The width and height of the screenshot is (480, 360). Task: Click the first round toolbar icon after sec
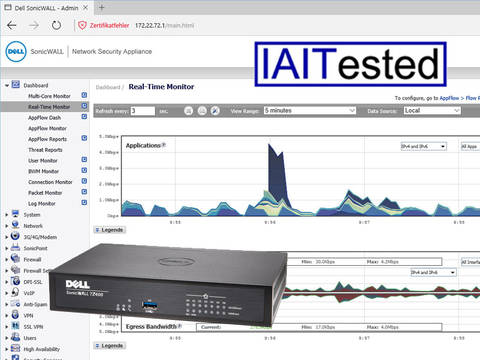(189, 111)
